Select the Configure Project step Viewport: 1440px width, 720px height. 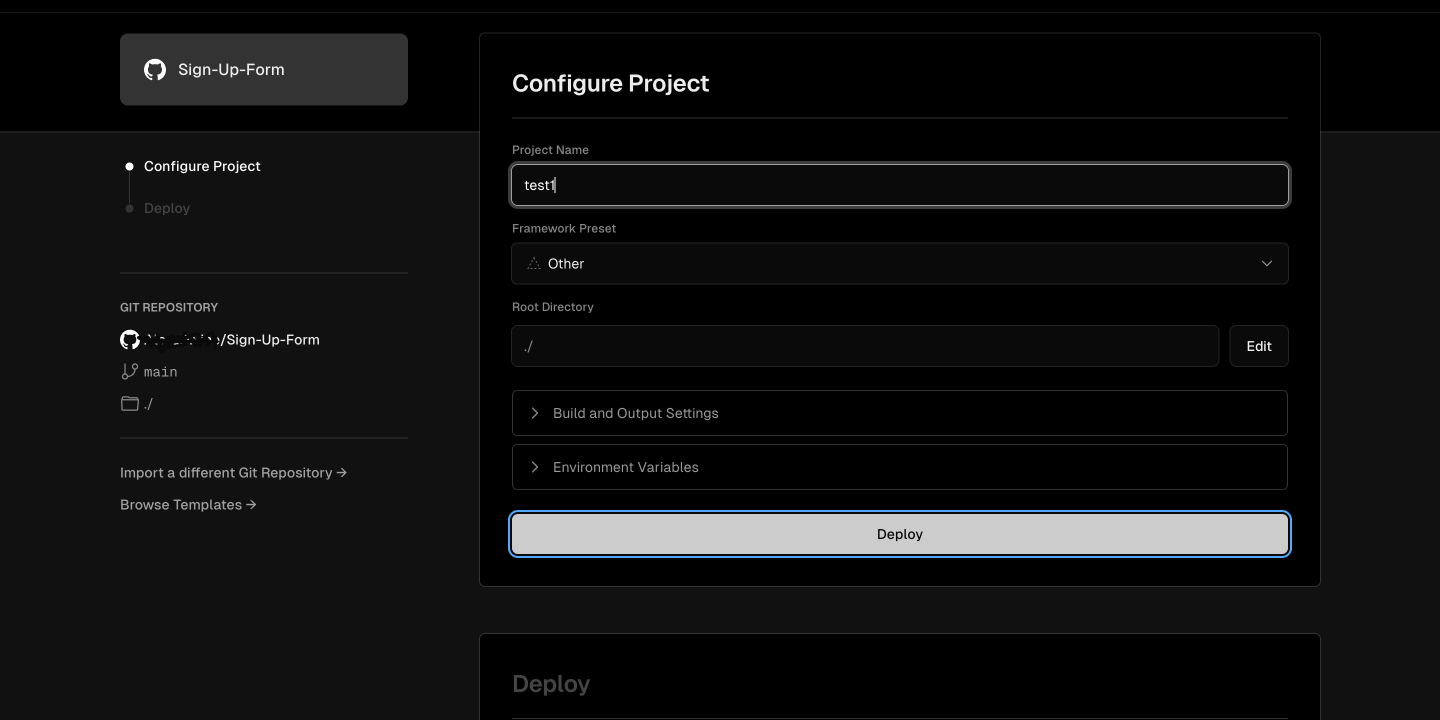pos(202,166)
